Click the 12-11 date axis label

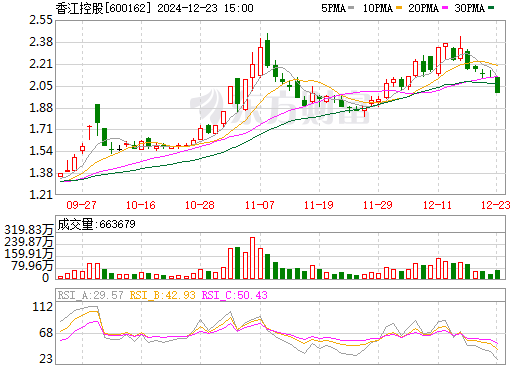click(x=437, y=205)
